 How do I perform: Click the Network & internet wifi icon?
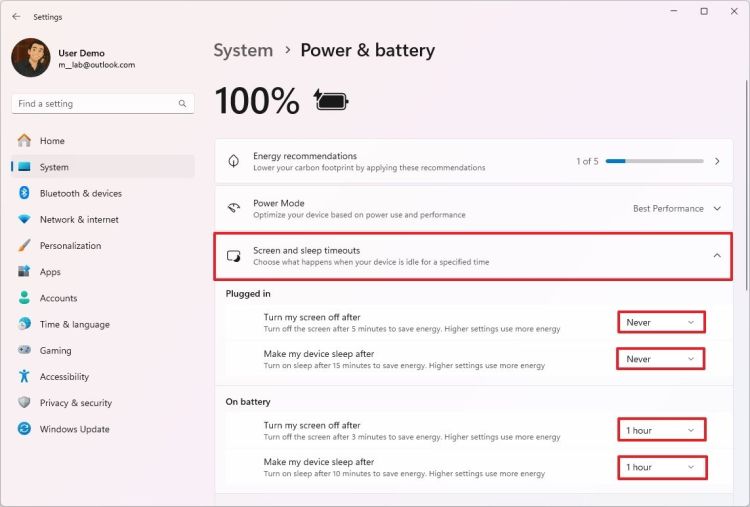pos(24,220)
